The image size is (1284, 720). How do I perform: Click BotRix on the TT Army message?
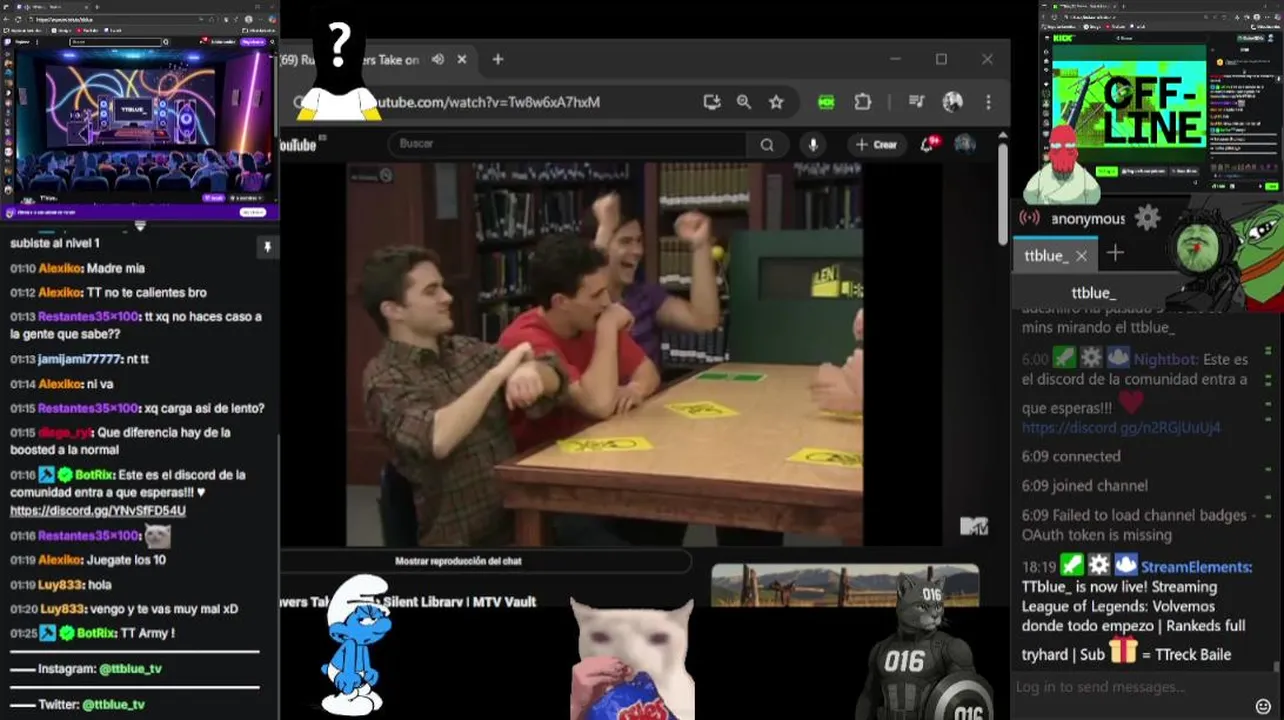[95, 633]
